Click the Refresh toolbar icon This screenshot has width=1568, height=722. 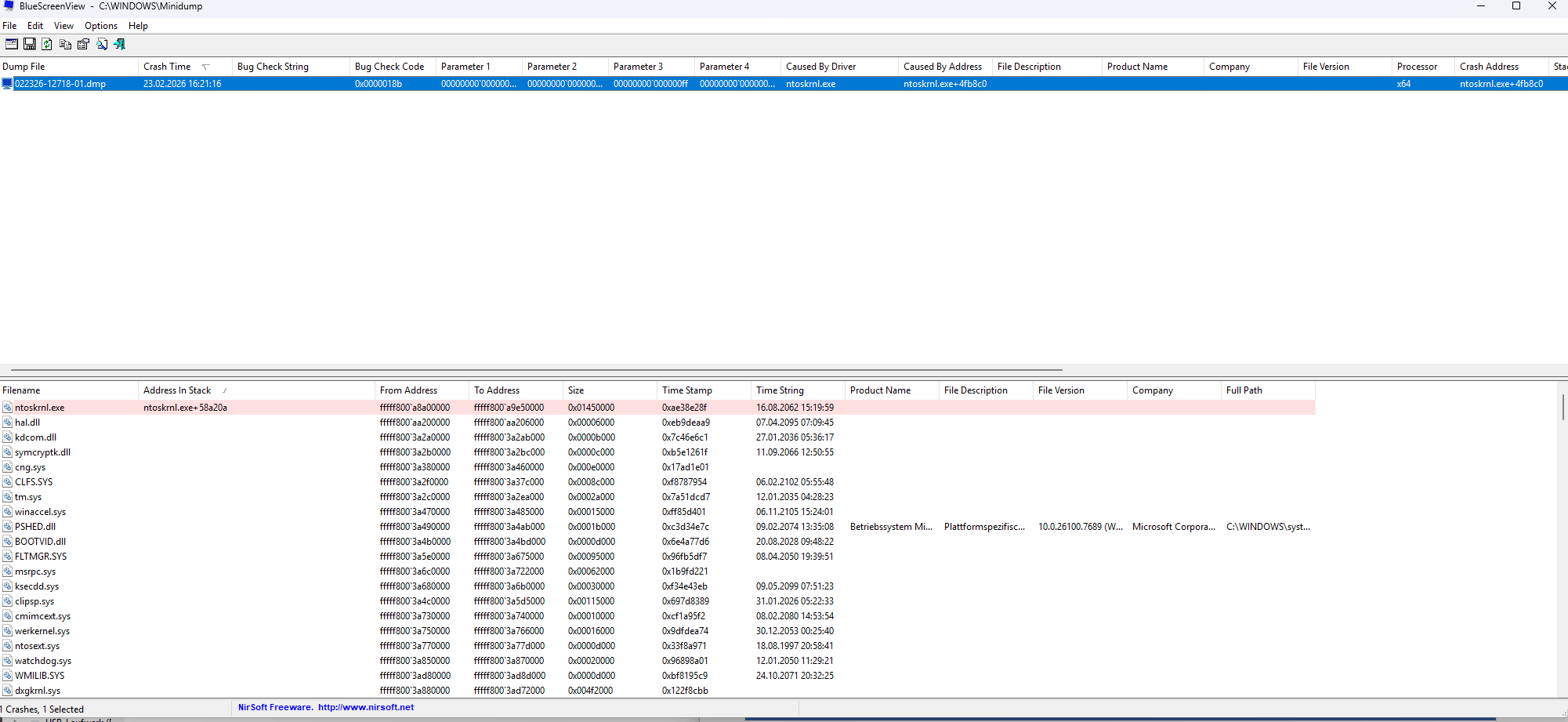pos(47,44)
